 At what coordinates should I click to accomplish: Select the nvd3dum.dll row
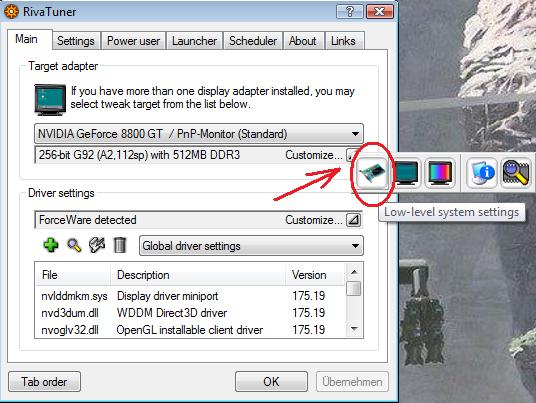[x=190, y=313]
